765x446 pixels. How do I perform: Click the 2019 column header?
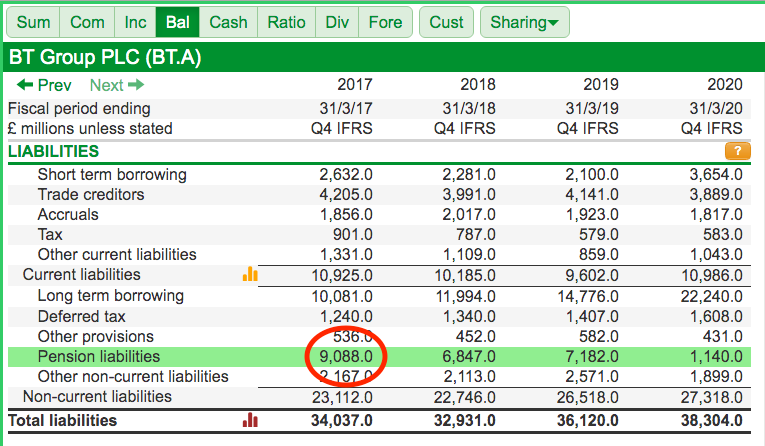(x=601, y=84)
